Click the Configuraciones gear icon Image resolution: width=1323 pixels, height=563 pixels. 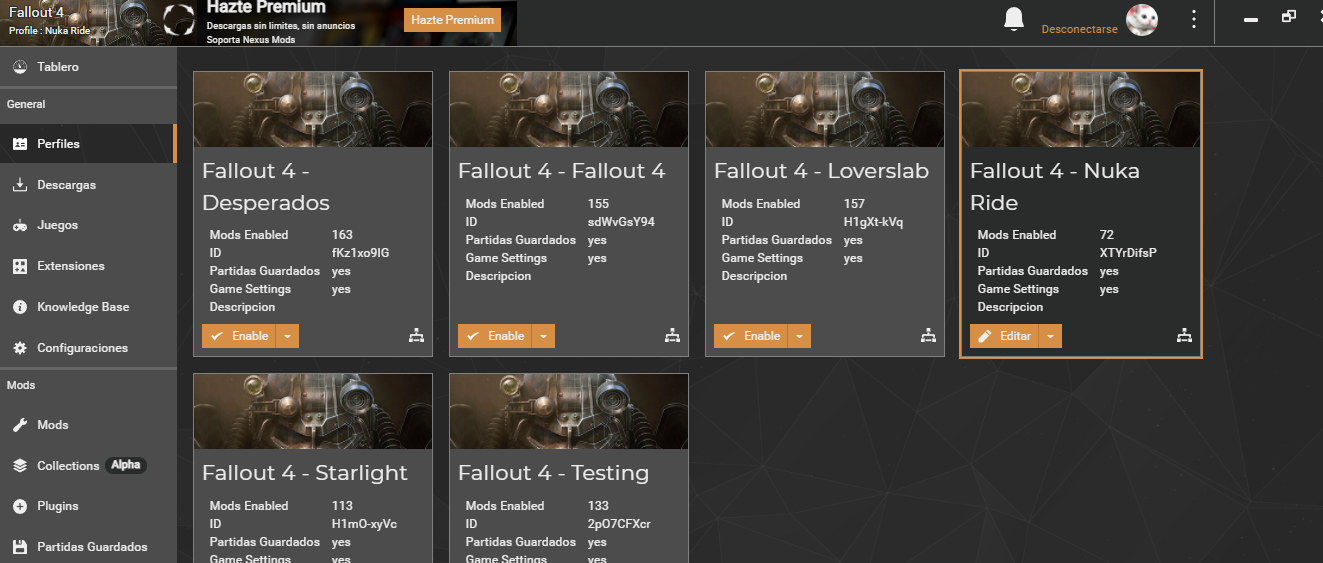point(19,348)
